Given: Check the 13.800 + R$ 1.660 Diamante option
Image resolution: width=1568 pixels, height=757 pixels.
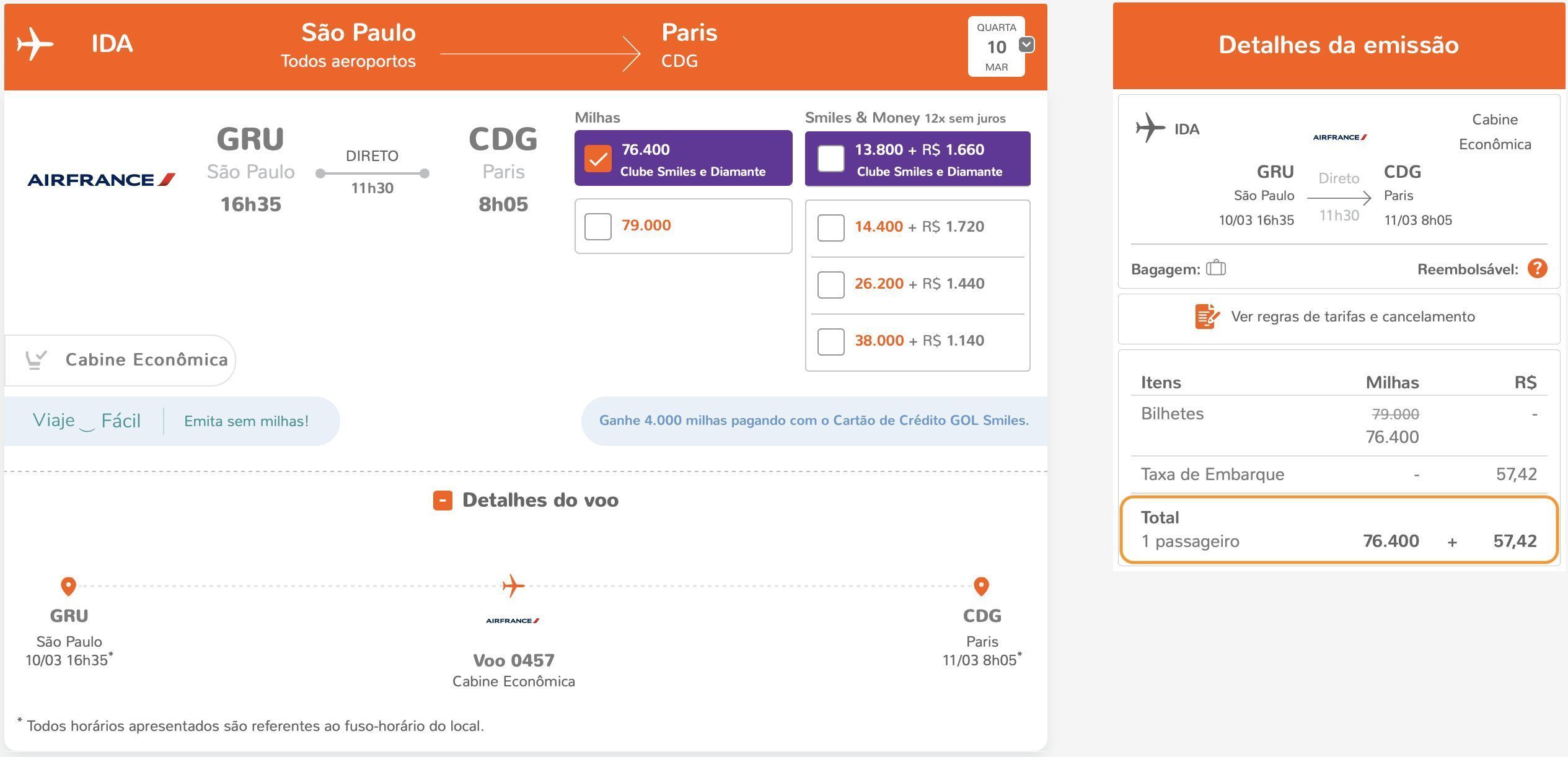Looking at the screenshot, I should (x=830, y=159).
